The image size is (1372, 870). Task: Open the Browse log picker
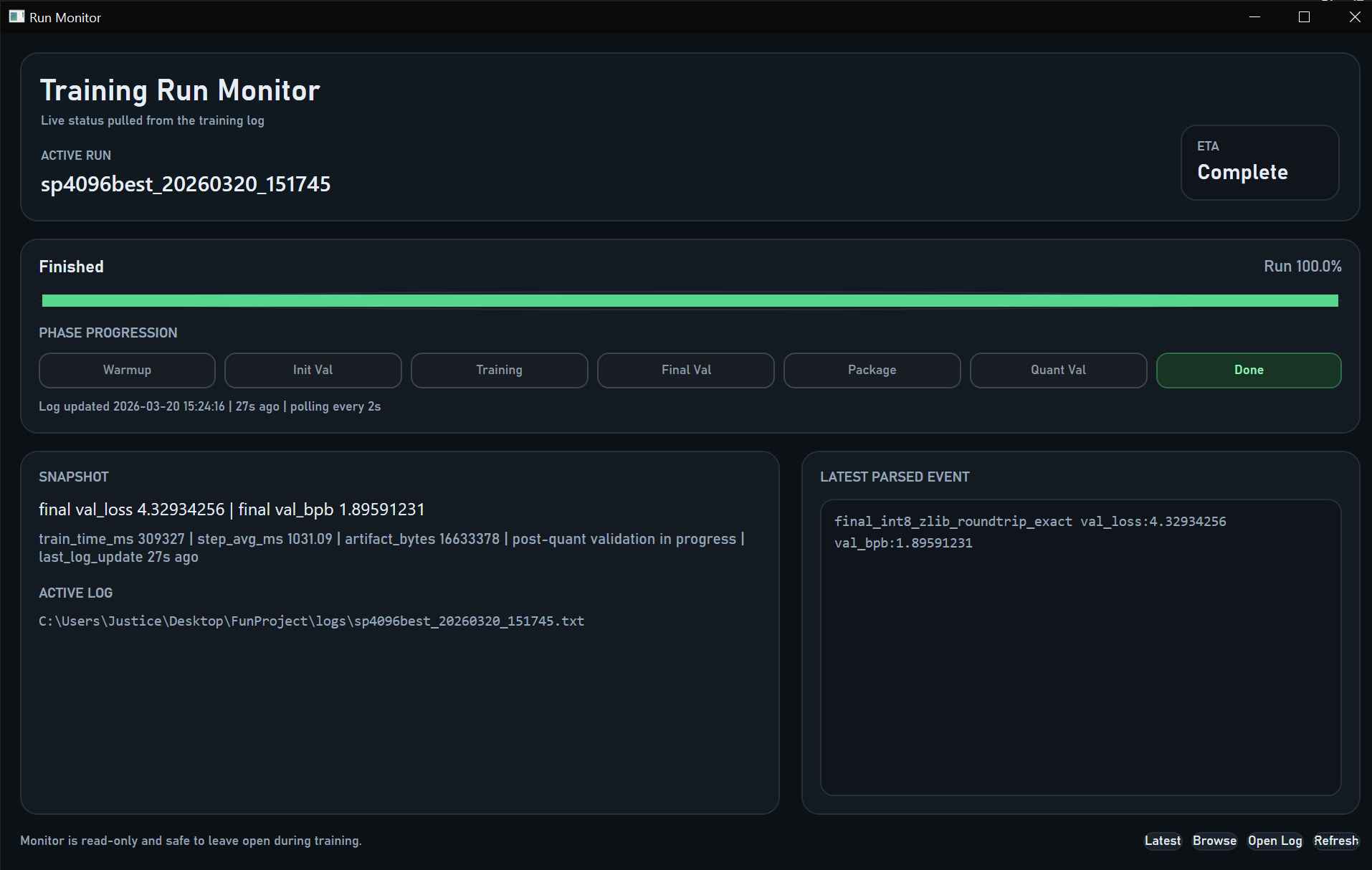1214,841
